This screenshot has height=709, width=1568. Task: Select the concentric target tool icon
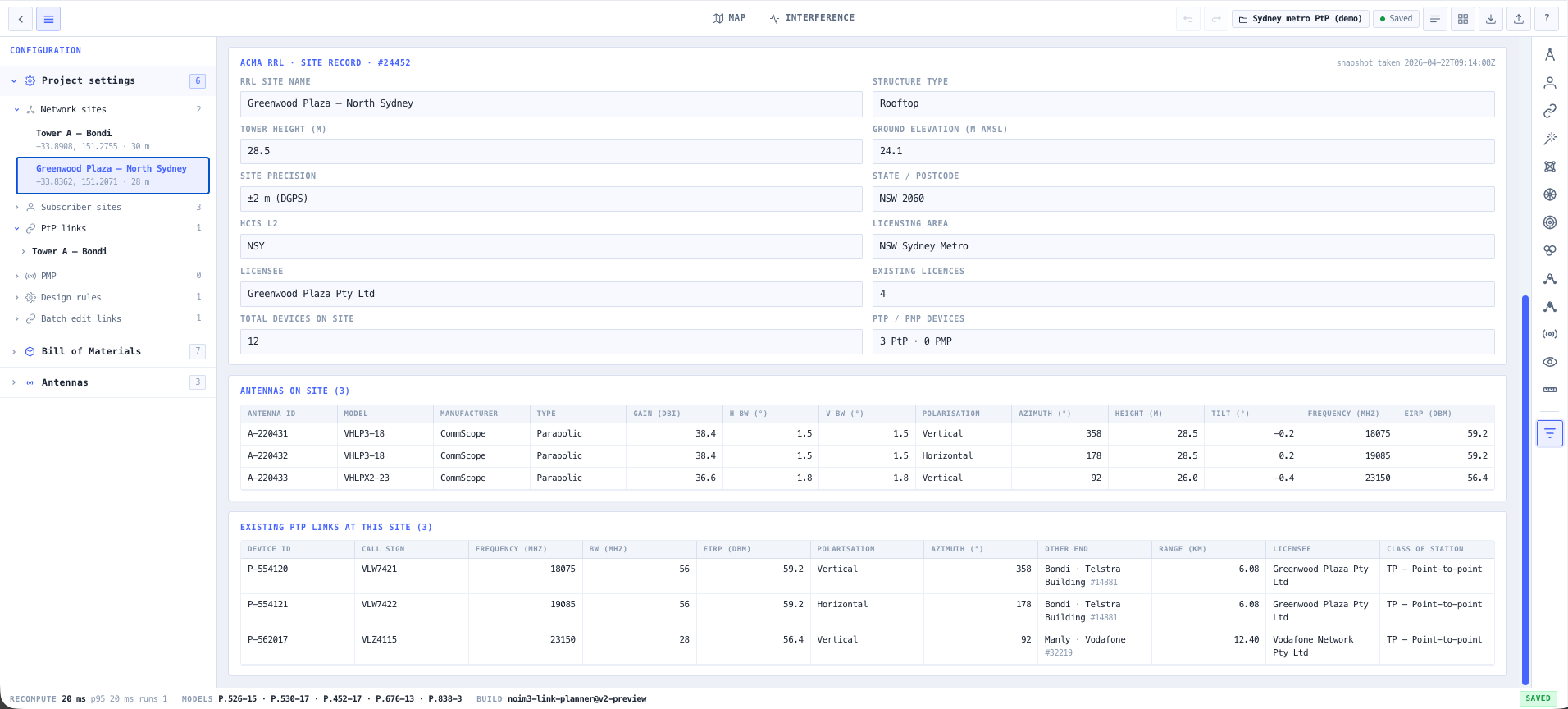1550,222
